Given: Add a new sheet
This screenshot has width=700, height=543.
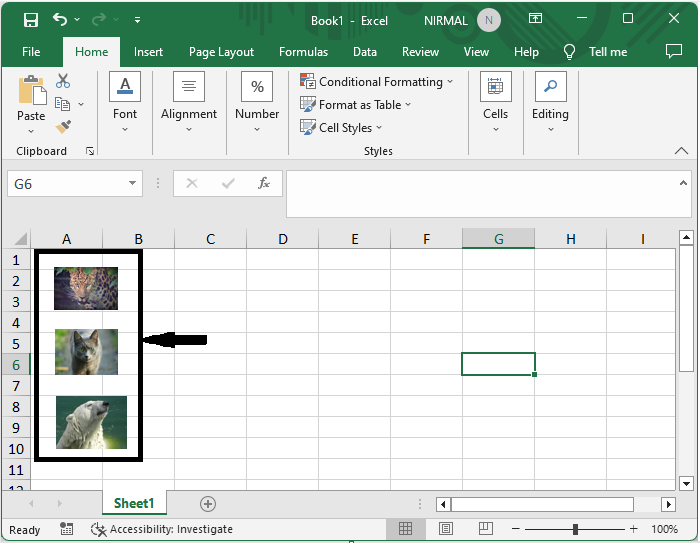Looking at the screenshot, I should [208, 504].
